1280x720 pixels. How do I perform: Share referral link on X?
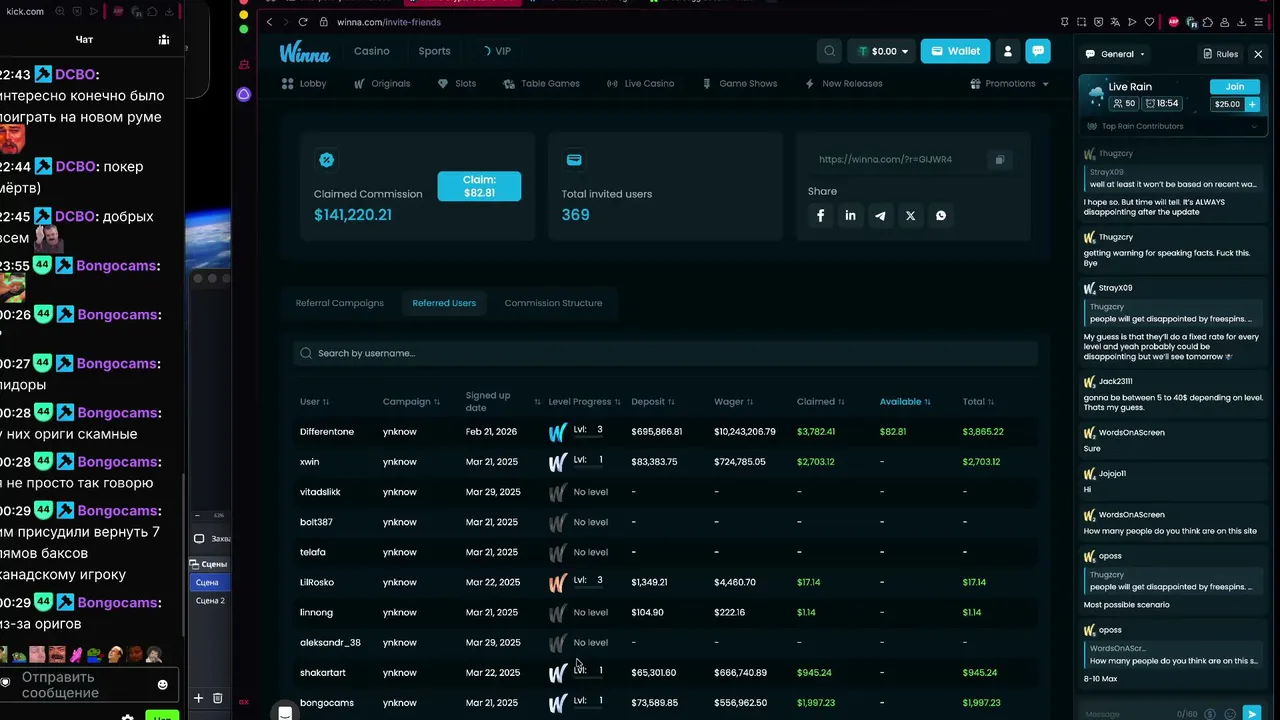[x=910, y=216]
